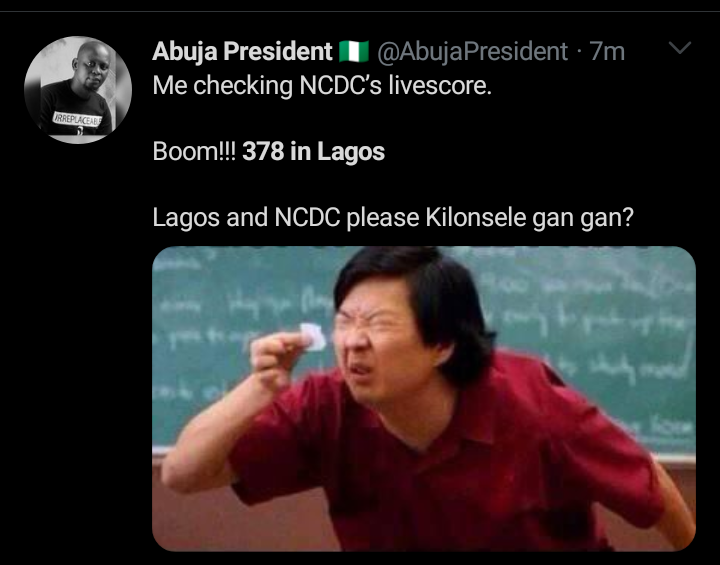The height and width of the screenshot is (565, 720).
Task: Open the tweet options chevron menu
Action: click(679, 49)
